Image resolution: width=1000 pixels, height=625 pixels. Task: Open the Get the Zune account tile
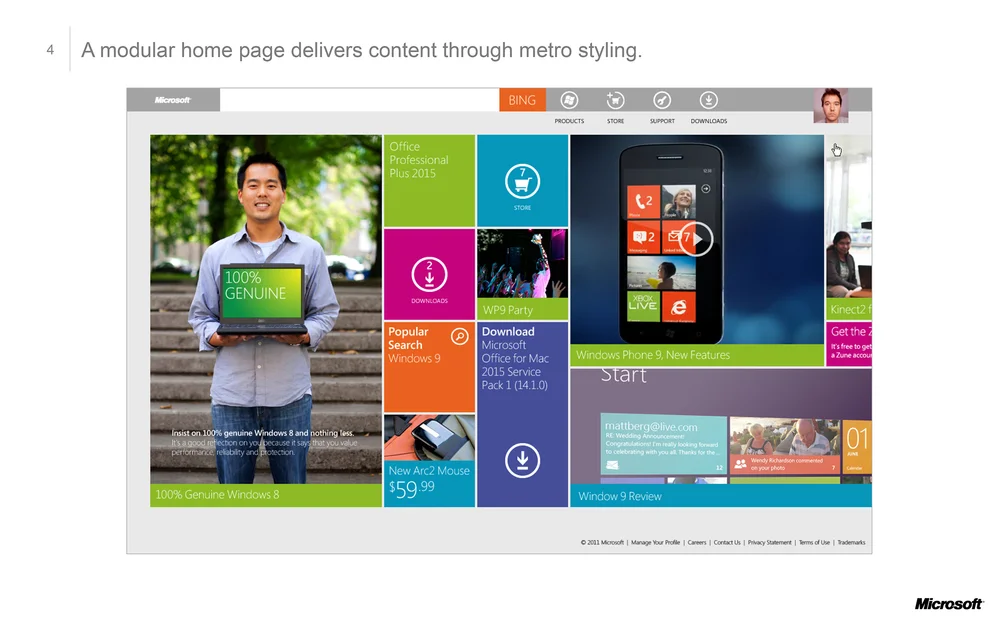pyautogui.click(x=849, y=344)
